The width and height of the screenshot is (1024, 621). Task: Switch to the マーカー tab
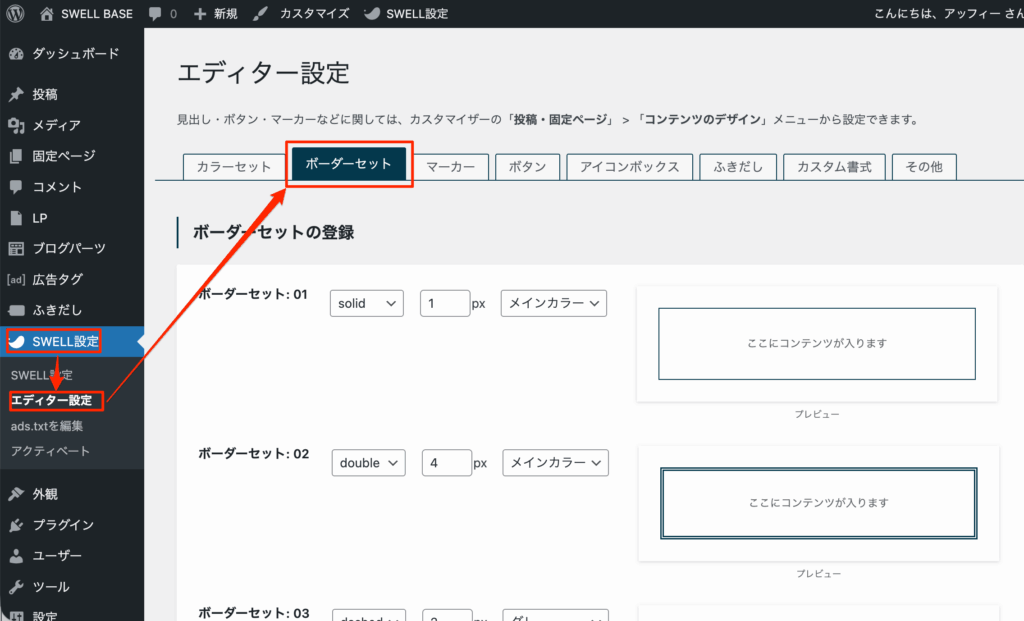pos(452,167)
